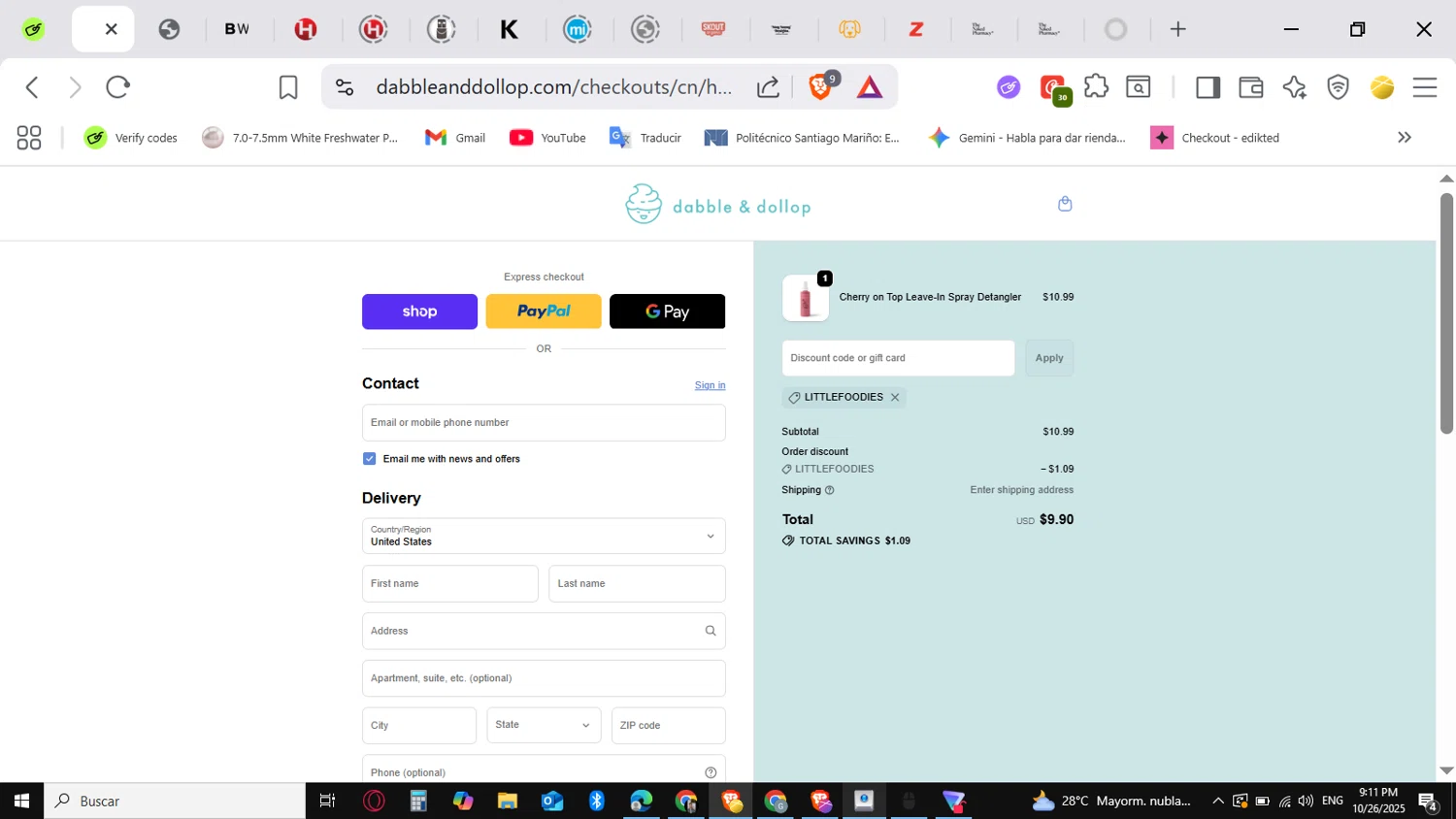
Task: Open site settings icon in address bar
Action: (x=345, y=87)
